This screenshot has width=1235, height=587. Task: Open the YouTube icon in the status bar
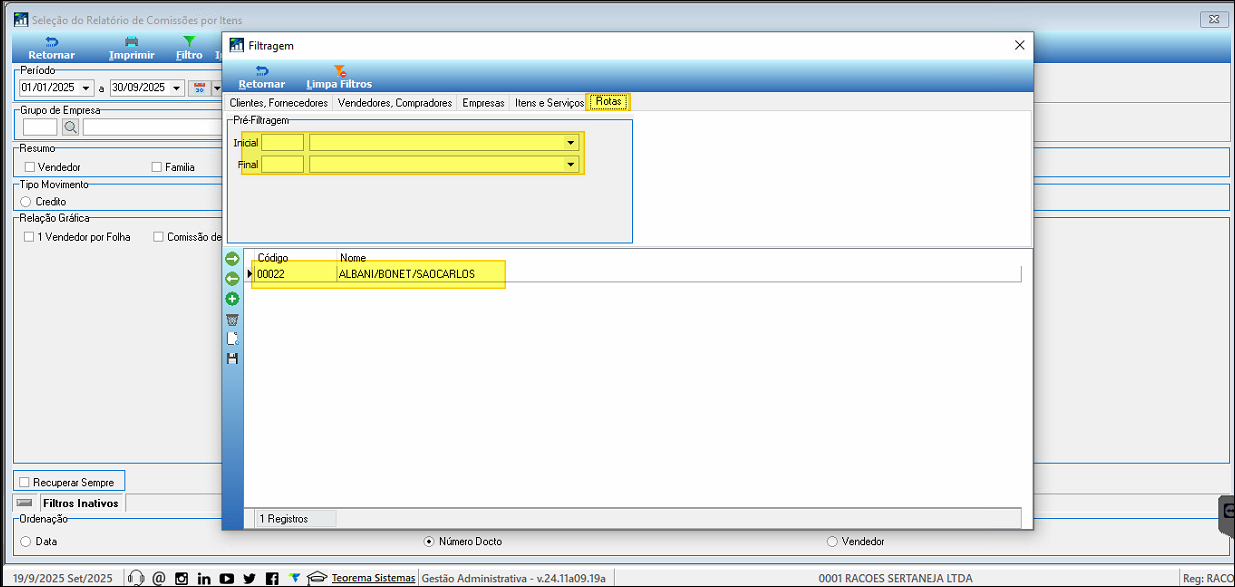coord(227,578)
